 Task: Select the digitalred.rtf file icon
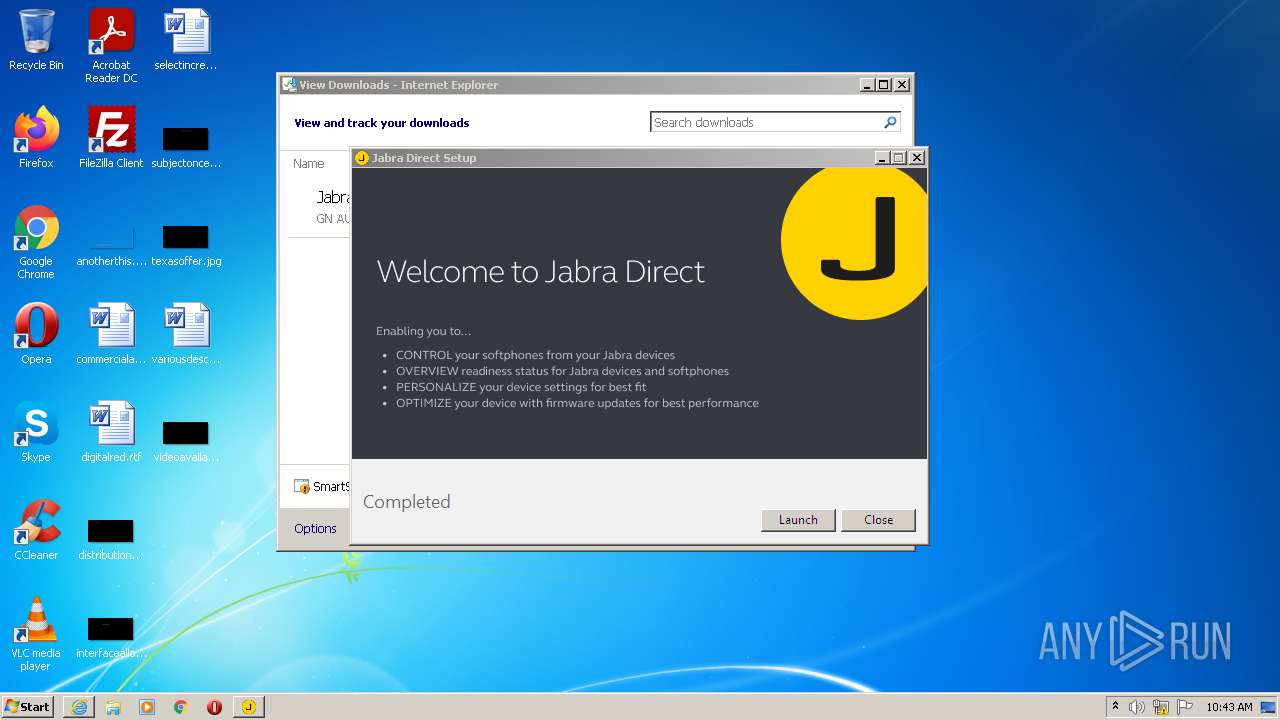pos(111,432)
